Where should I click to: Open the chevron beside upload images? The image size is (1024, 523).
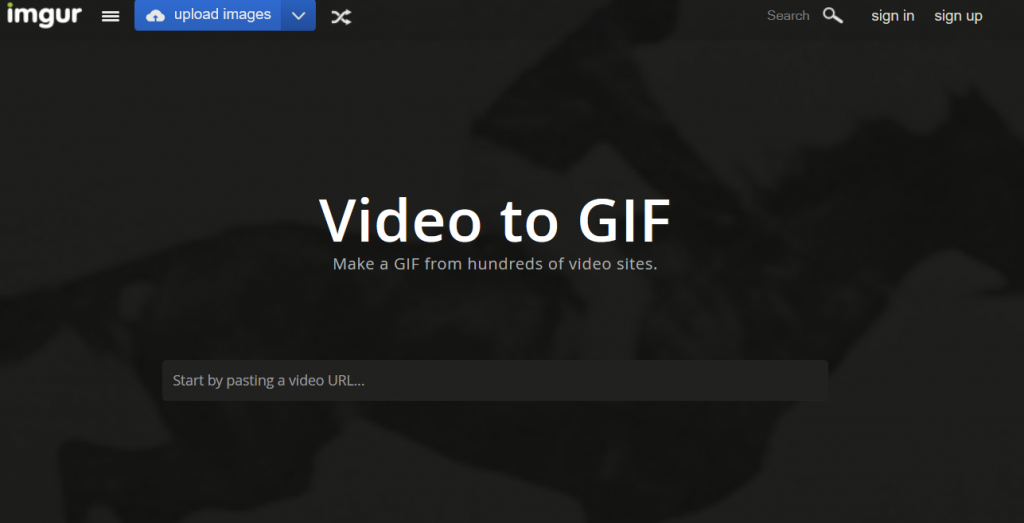(x=298, y=15)
